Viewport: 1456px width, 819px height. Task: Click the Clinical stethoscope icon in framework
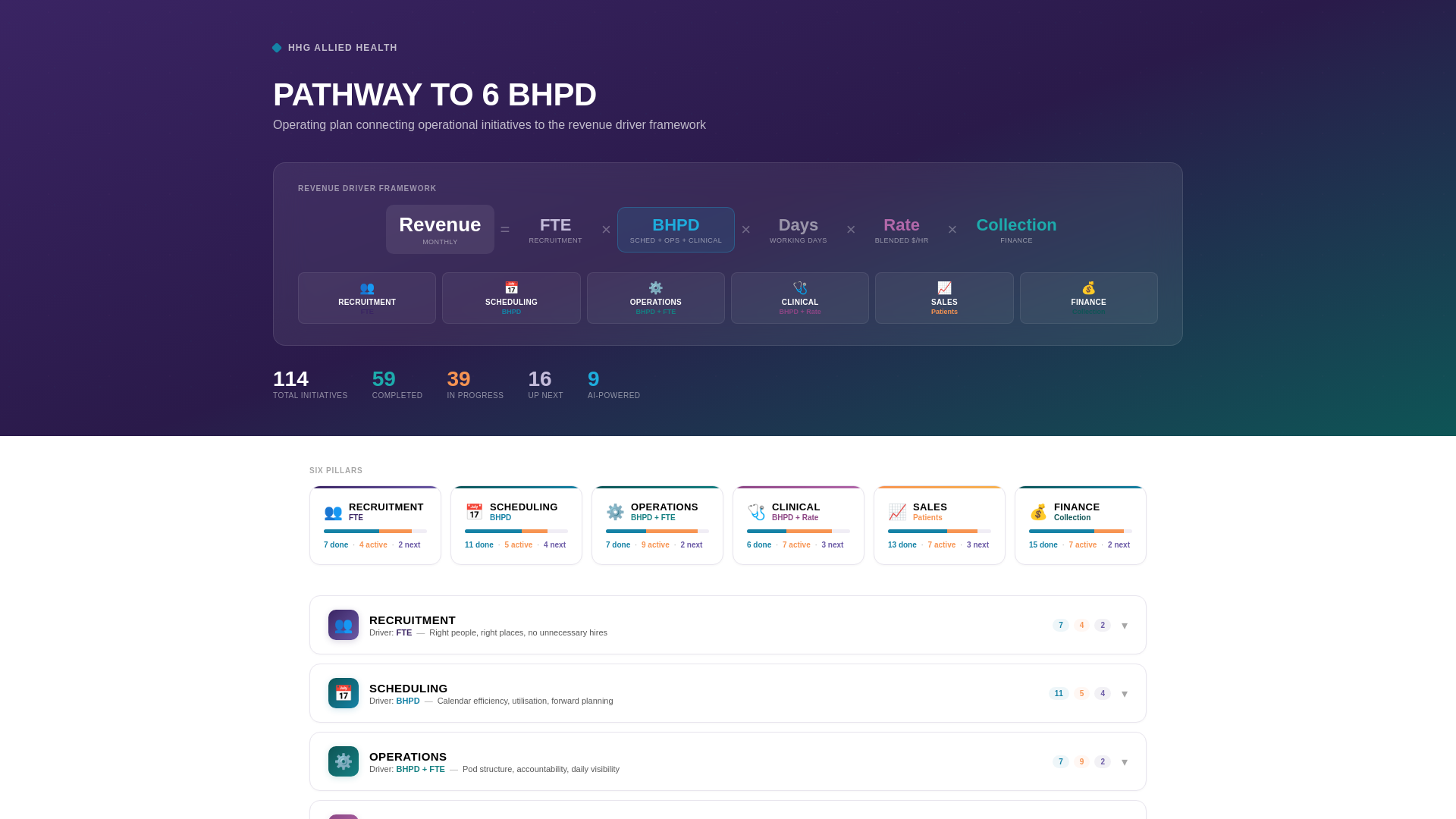click(x=800, y=288)
